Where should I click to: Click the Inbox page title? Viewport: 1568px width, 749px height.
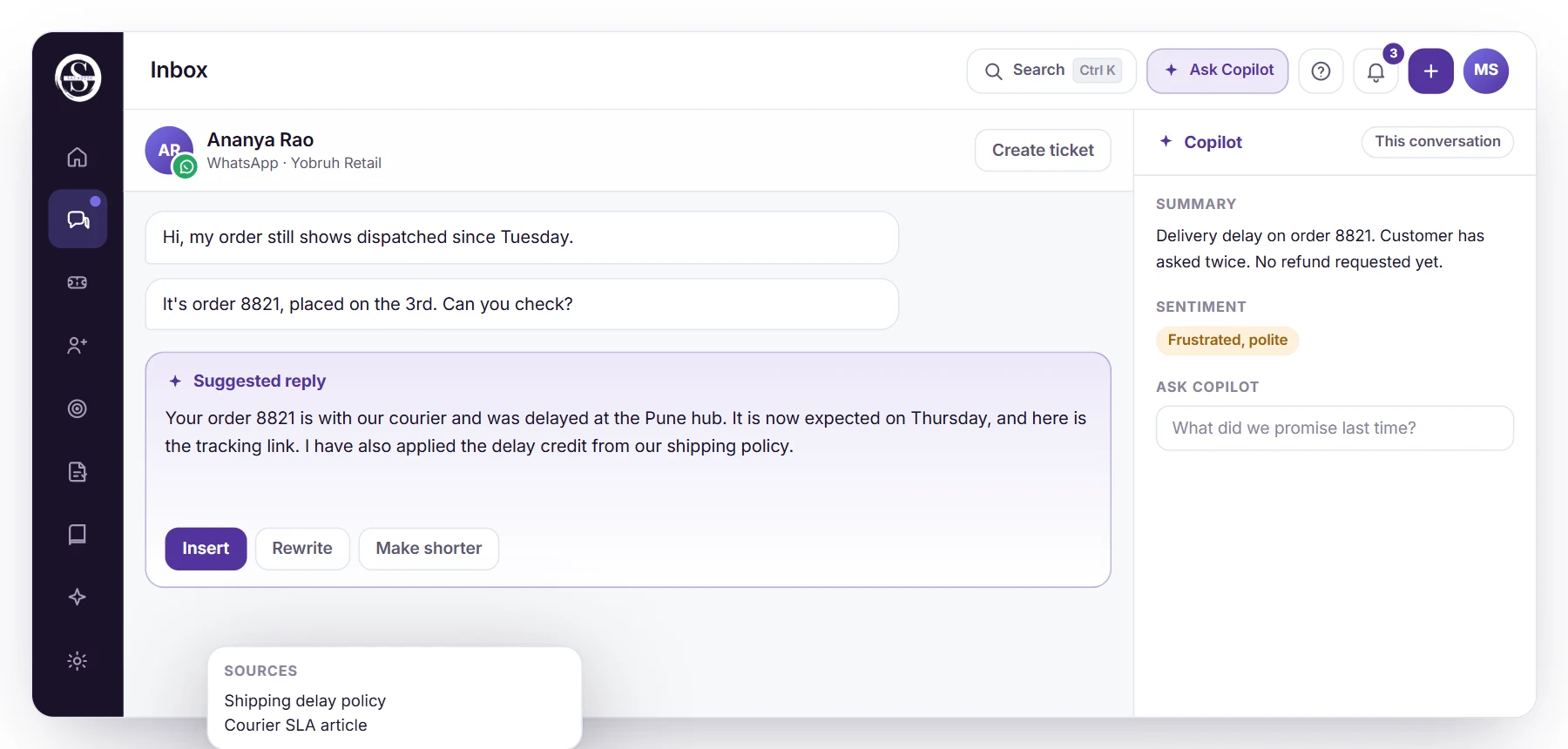179,71
